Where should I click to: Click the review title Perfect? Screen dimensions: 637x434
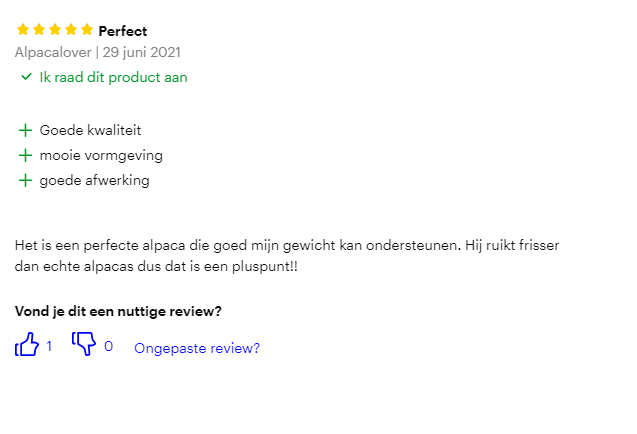122,31
